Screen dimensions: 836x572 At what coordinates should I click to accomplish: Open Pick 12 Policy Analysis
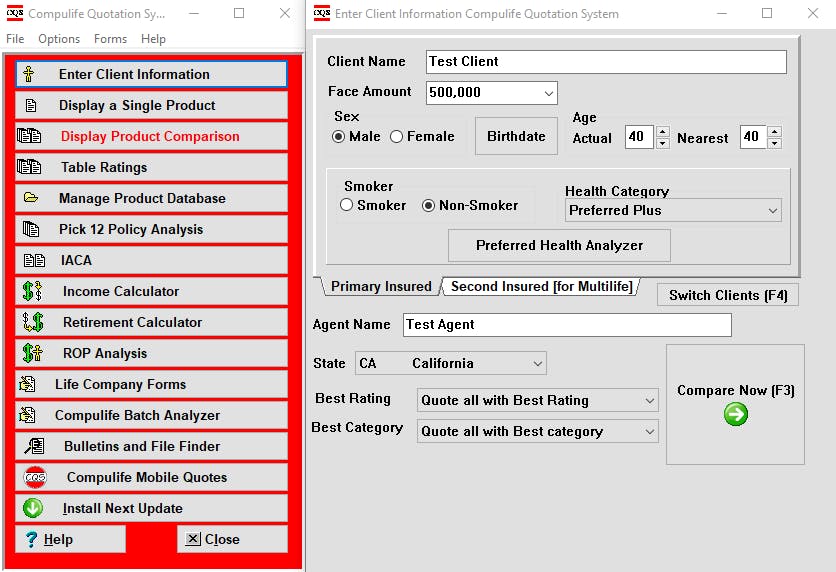151,229
